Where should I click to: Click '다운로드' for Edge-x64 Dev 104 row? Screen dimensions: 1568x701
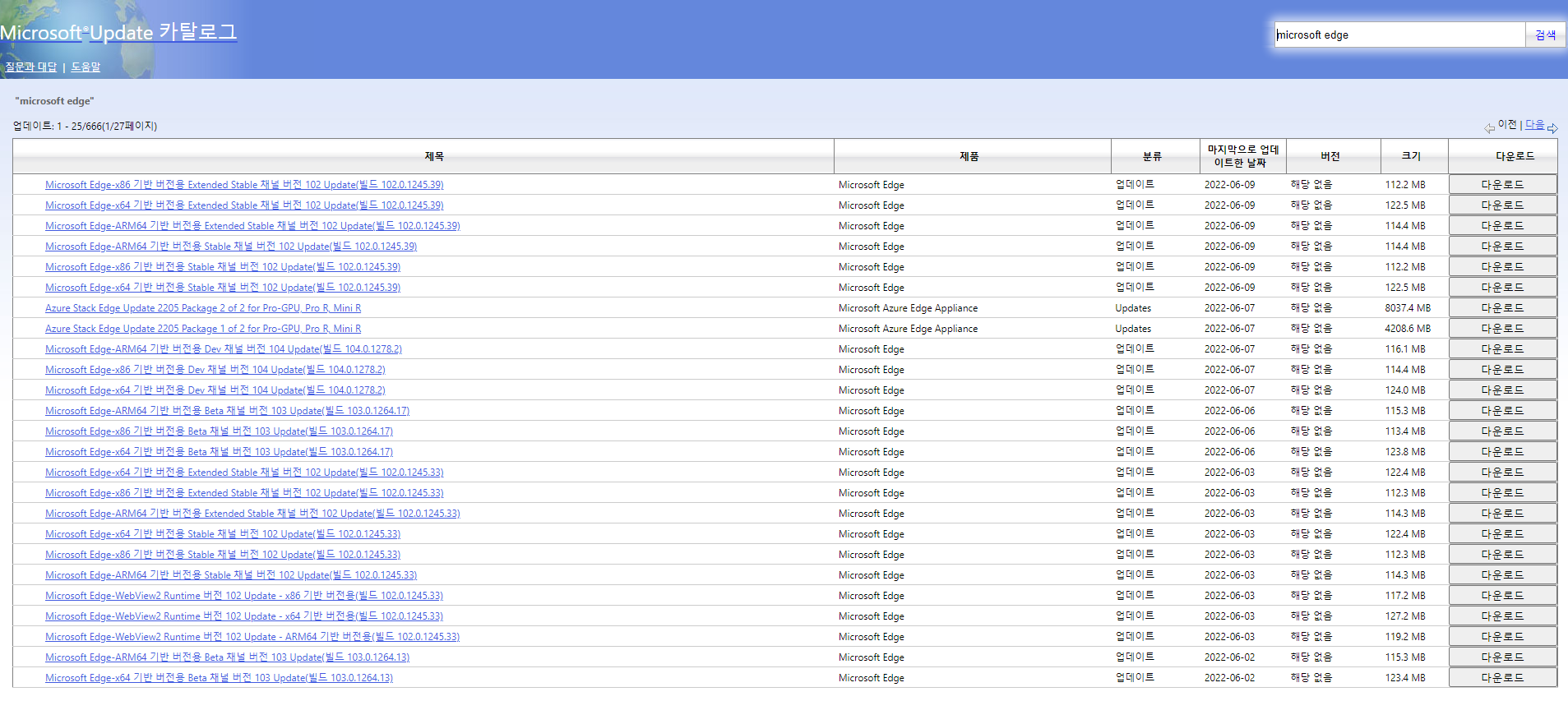(x=1502, y=390)
